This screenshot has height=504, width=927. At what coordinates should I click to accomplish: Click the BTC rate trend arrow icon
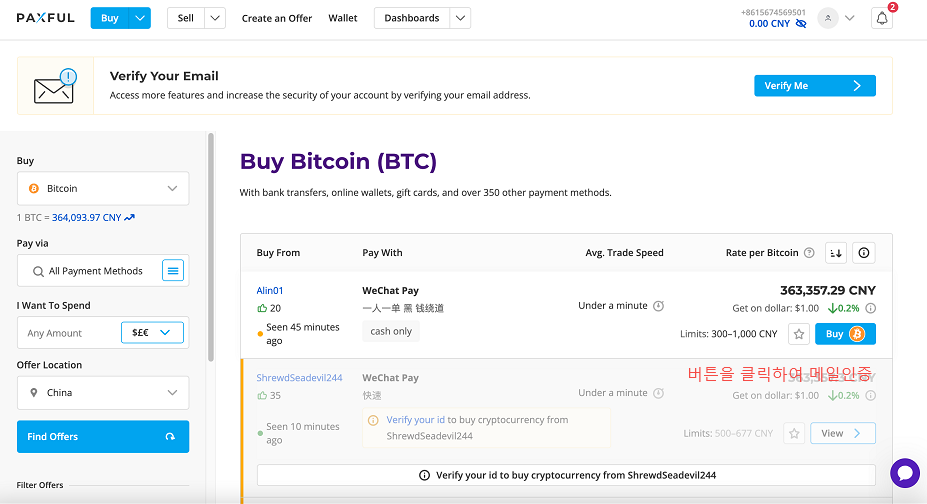point(129,217)
